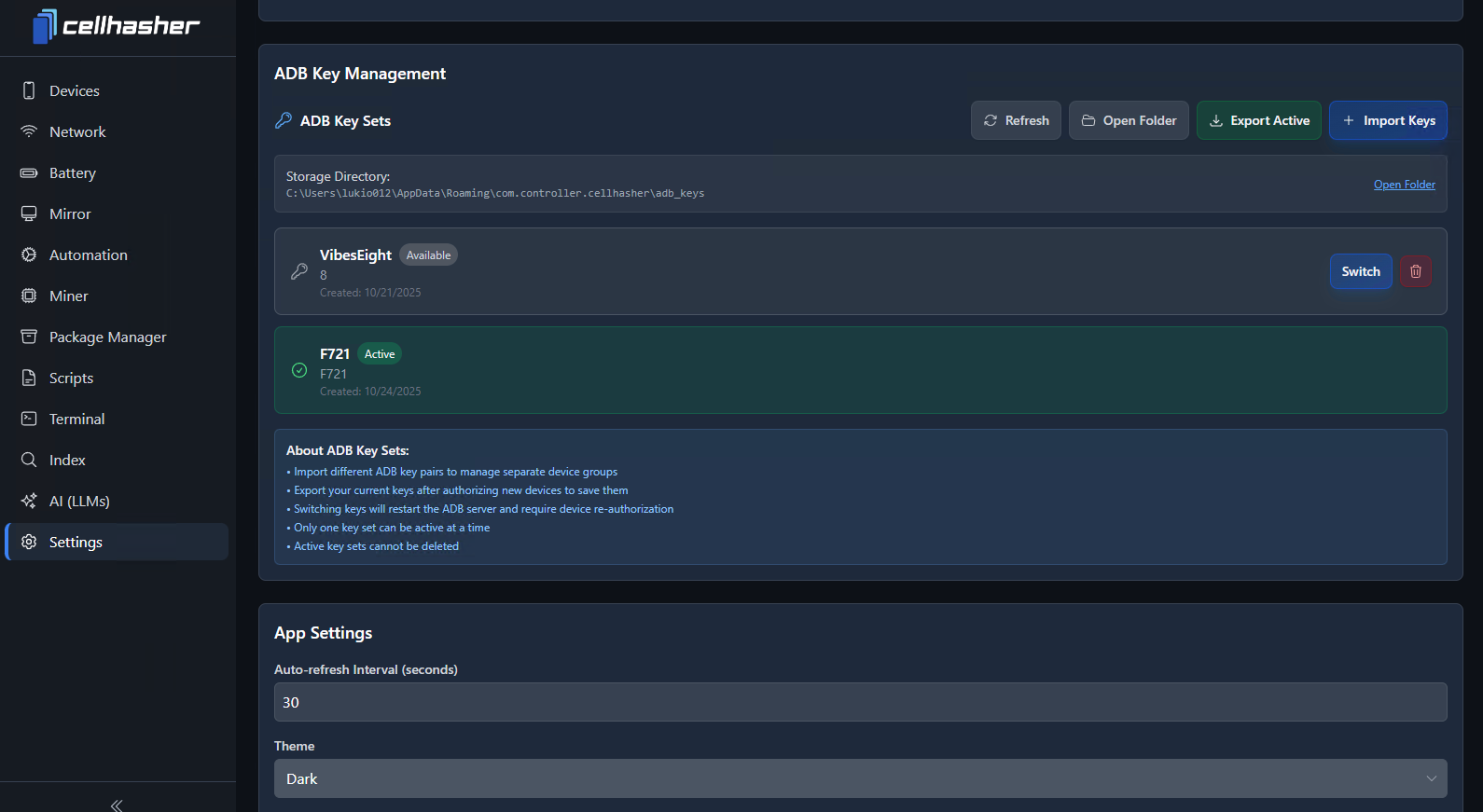1483x812 pixels.
Task: Click the Battery icon in sidebar
Action: 29,172
